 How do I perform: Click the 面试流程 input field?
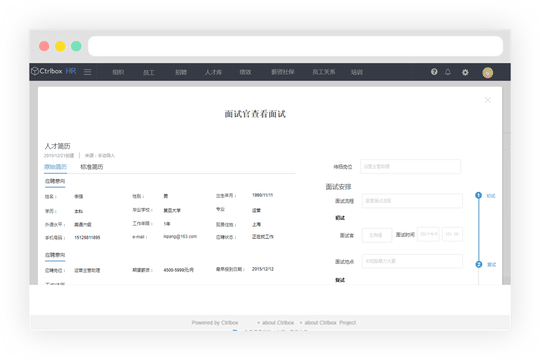point(412,201)
